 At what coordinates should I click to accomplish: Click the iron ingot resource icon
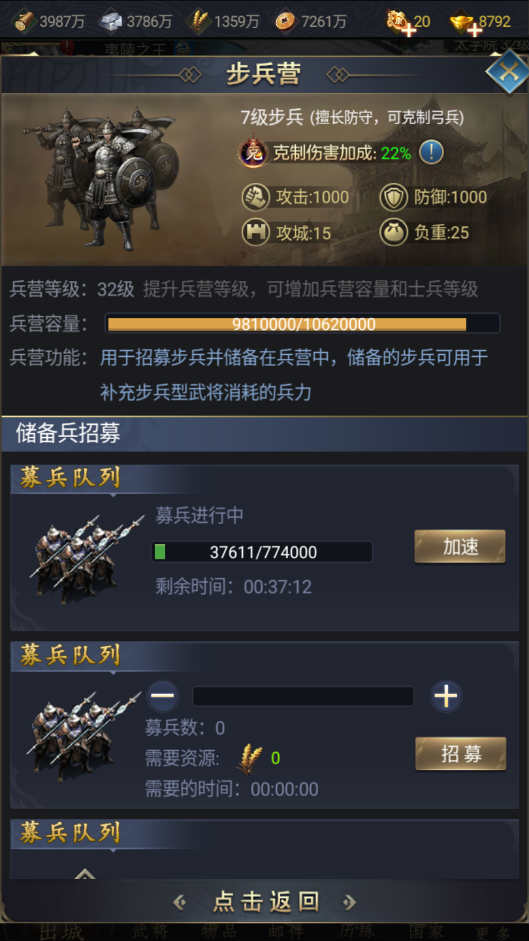coord(110,21)
